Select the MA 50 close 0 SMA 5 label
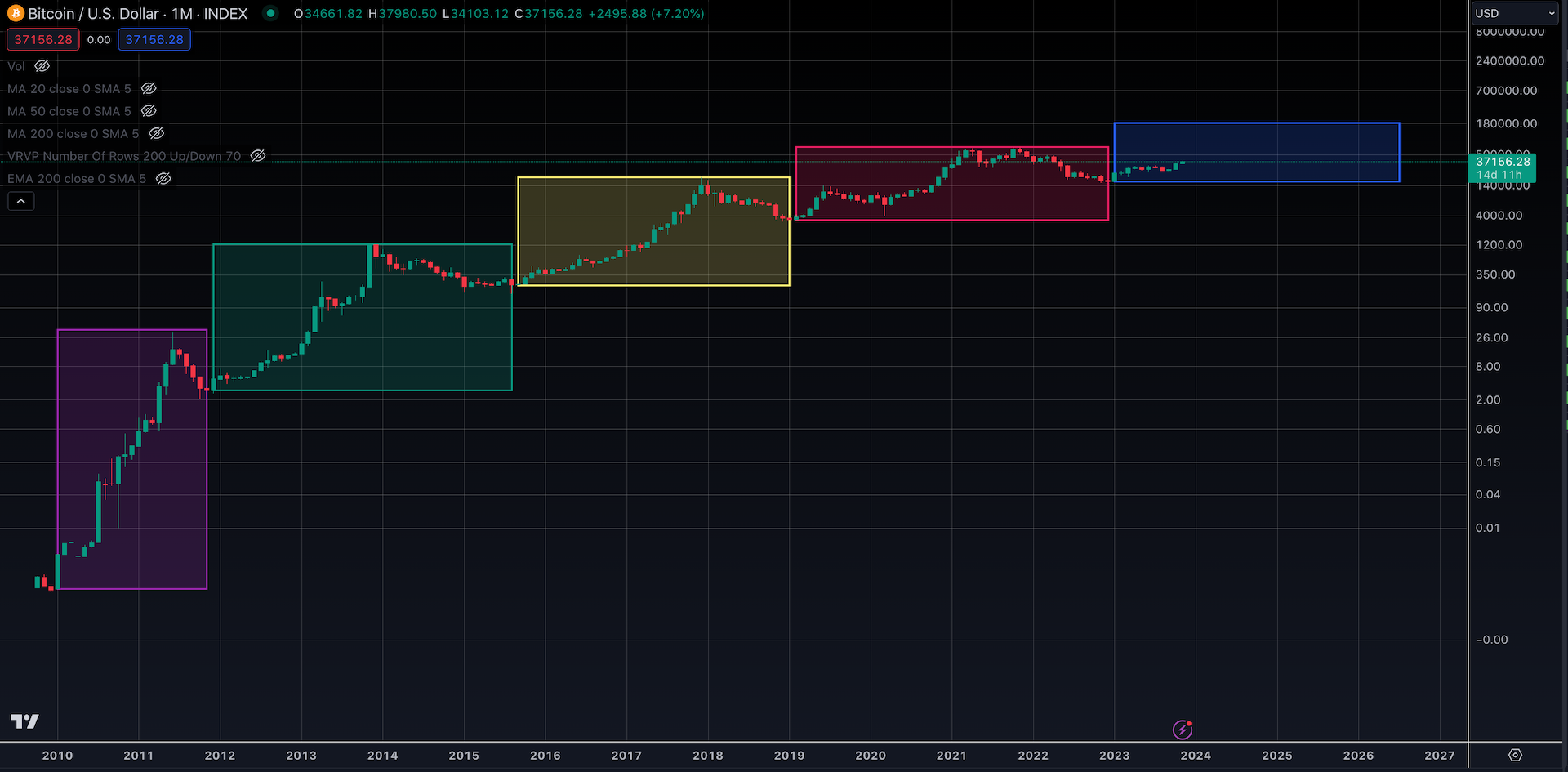Screen dimensions: 1568x772 click(x=69, y=111)
